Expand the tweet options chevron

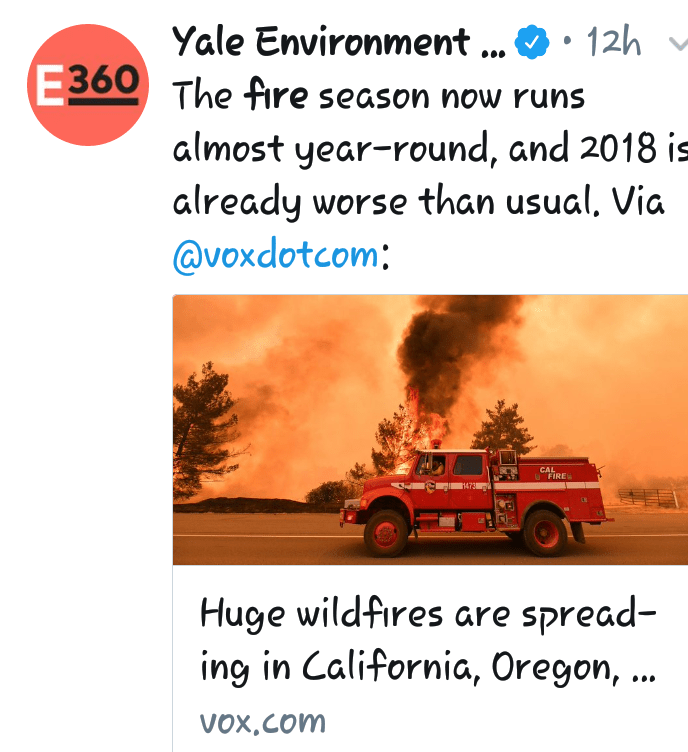tap(678, 44)
